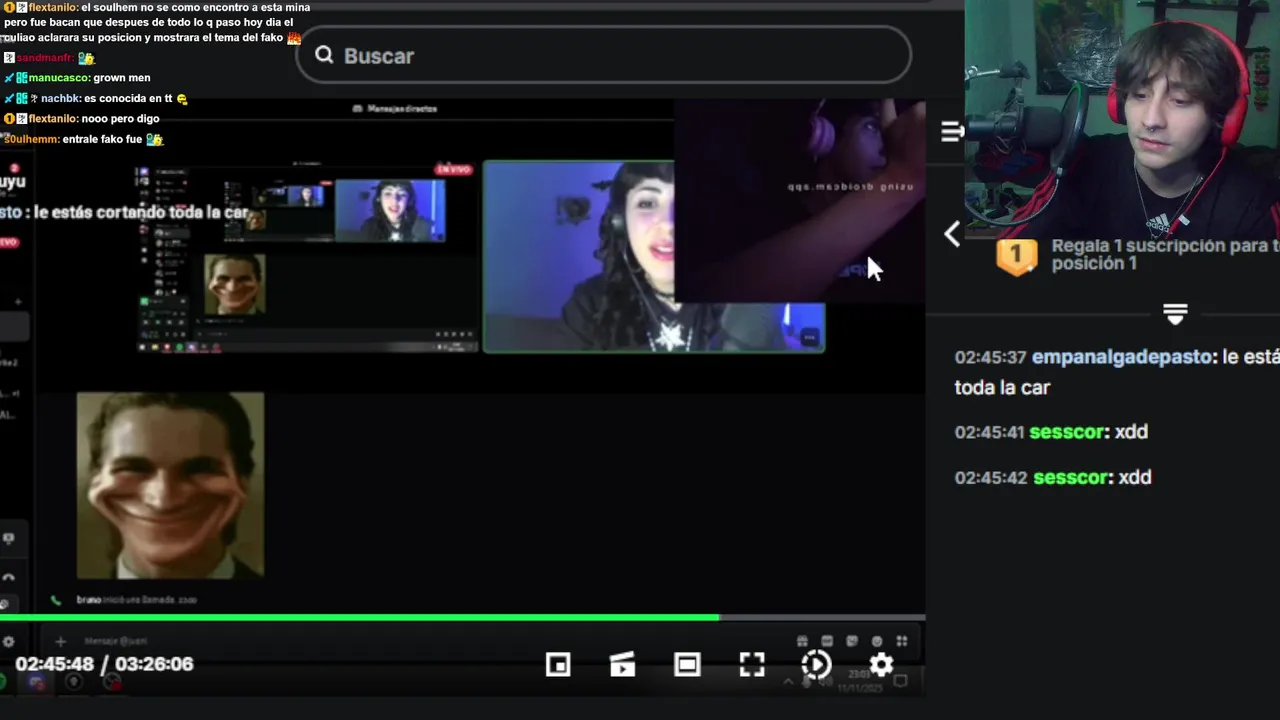This screenshot has height=720, width=1280.
Task: Click sesscor's name on the 02:45:42 message
Action: coord(1070,477)
